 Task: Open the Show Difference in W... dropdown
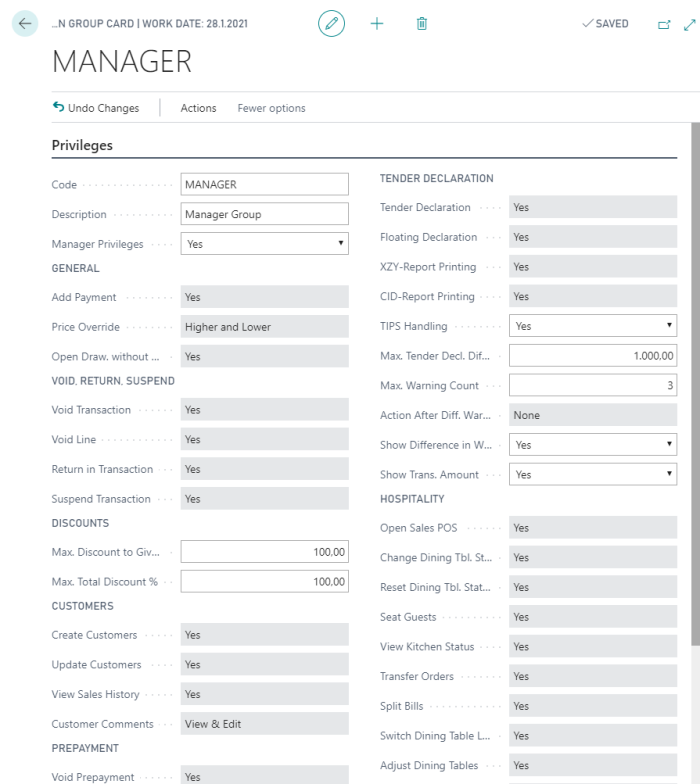(593, 444)
